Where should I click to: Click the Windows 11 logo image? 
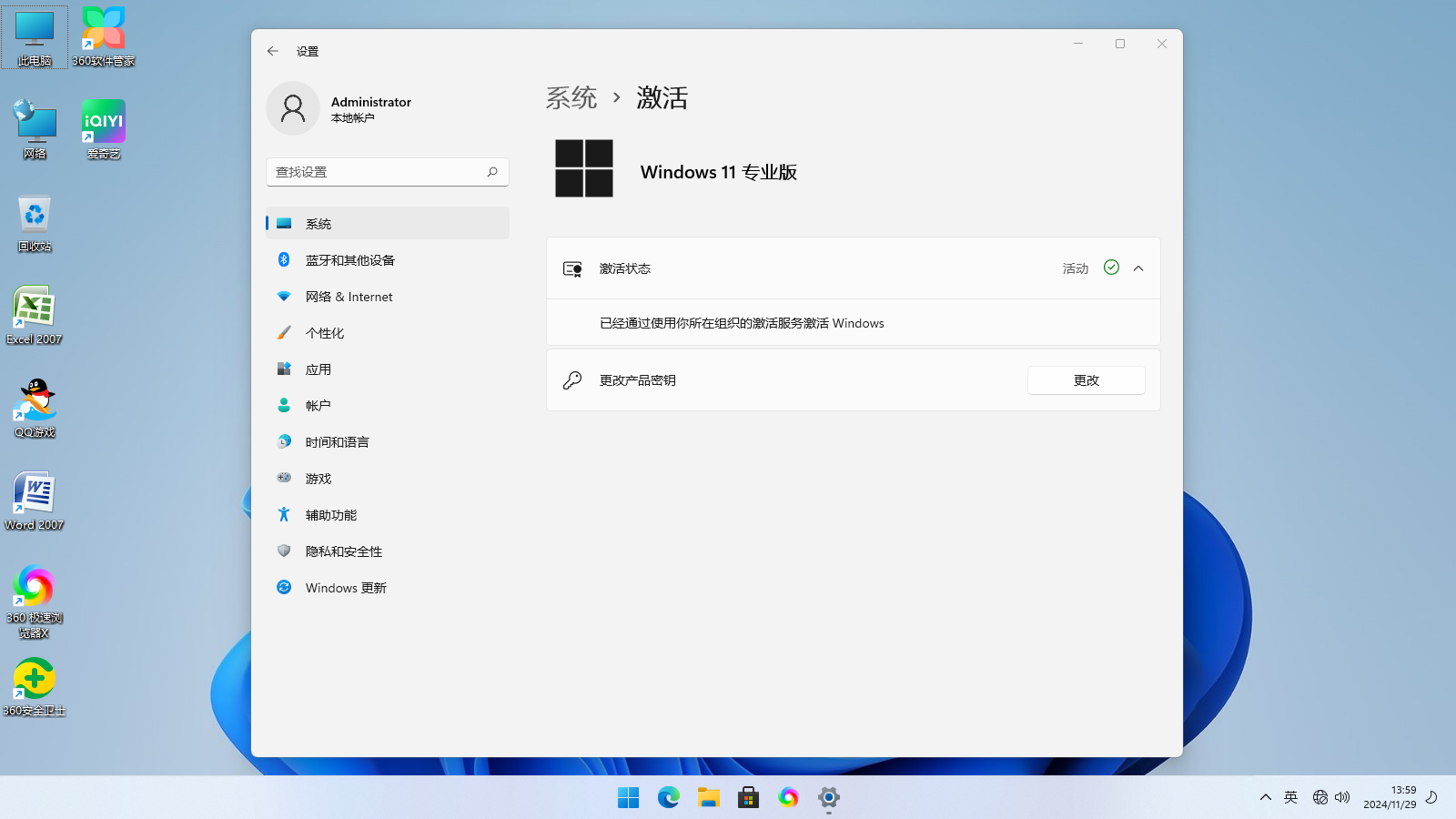[x=584, y=168]
